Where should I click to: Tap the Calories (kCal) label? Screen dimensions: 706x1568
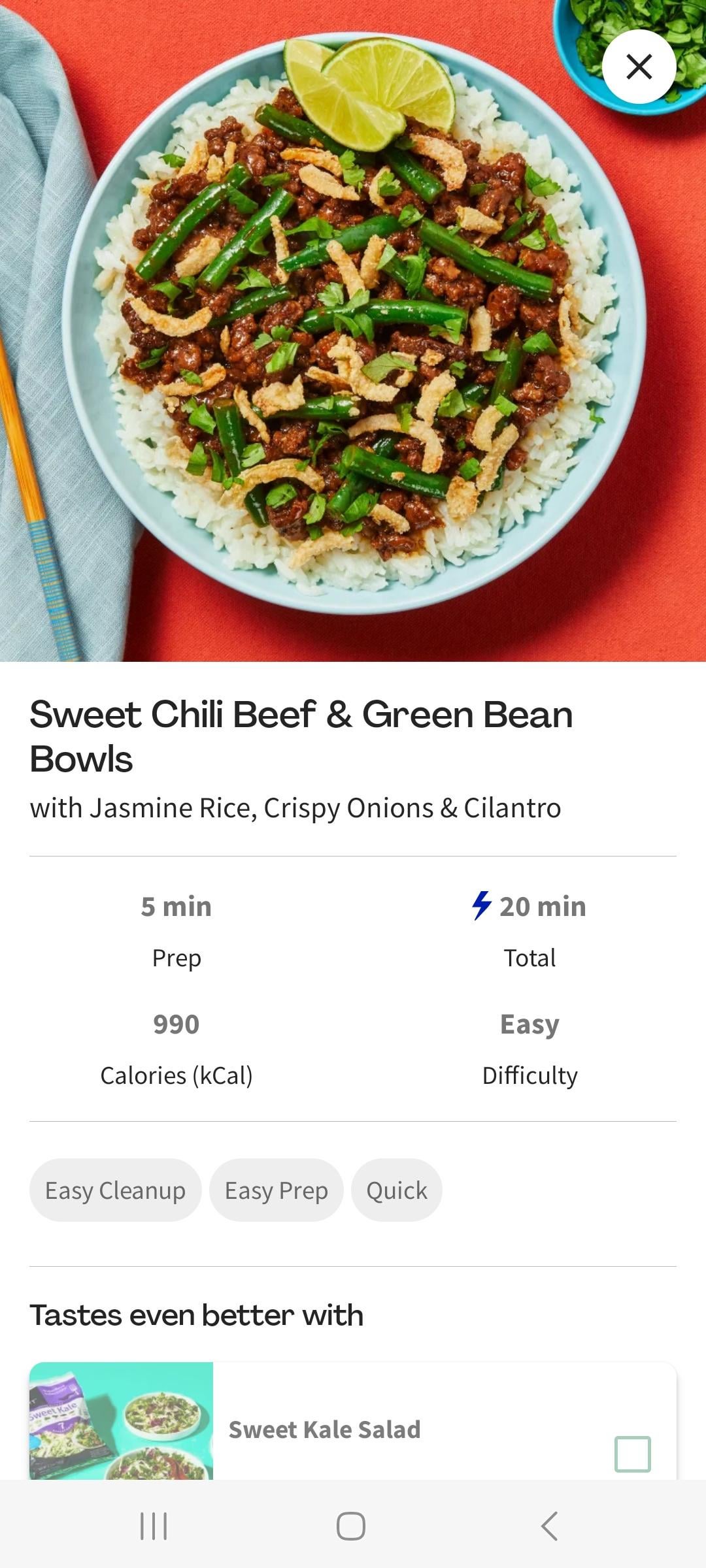(x=176, y=1075)
